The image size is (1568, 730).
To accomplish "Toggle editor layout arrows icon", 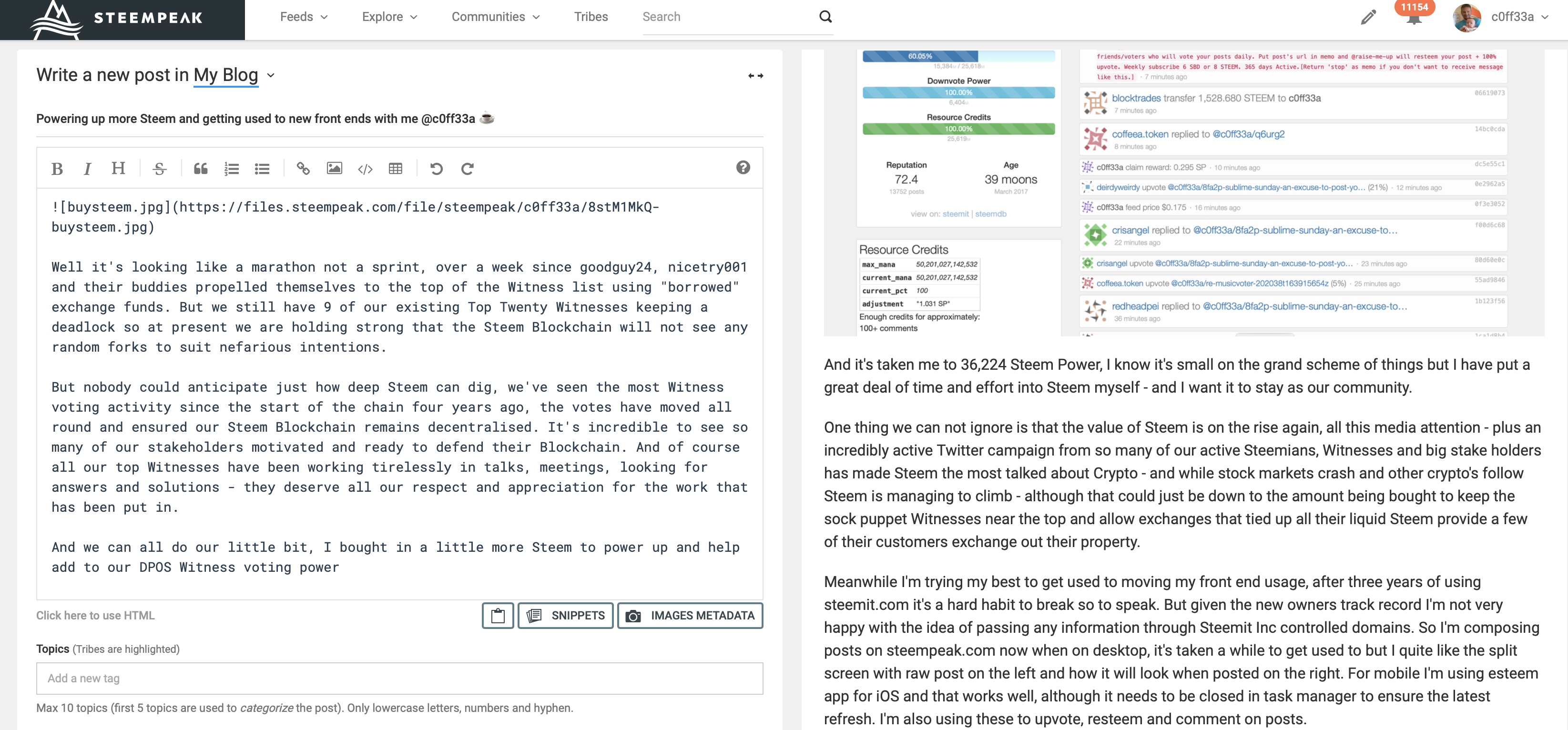I will point(755,76).
